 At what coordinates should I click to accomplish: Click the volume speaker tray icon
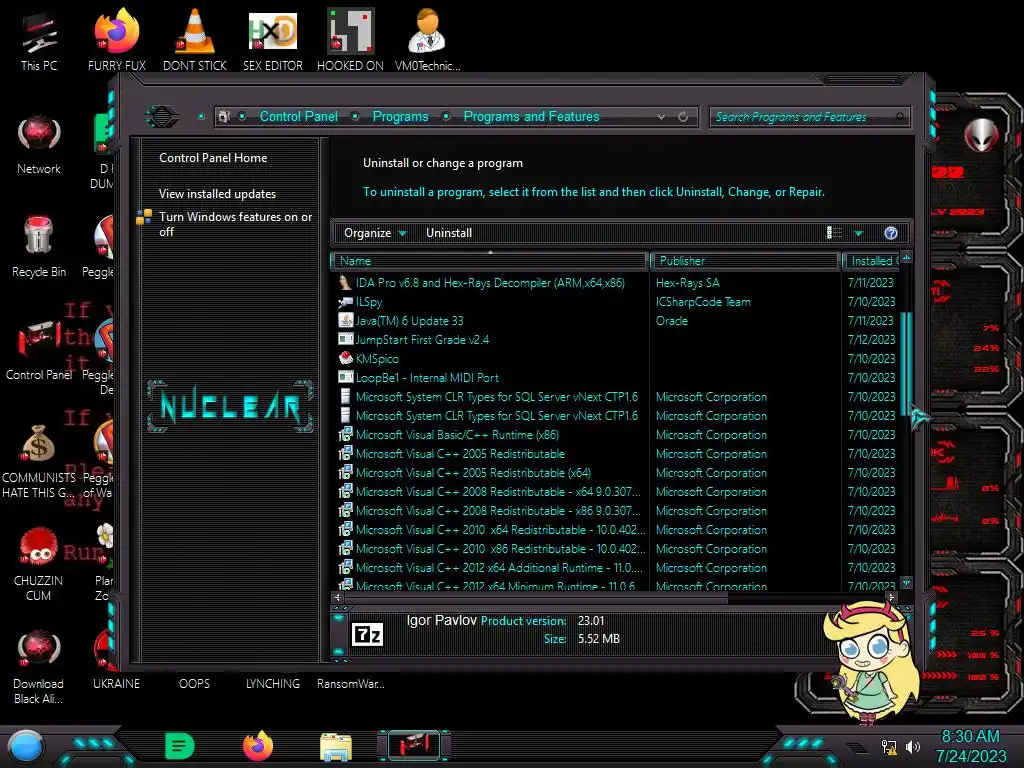912,746
